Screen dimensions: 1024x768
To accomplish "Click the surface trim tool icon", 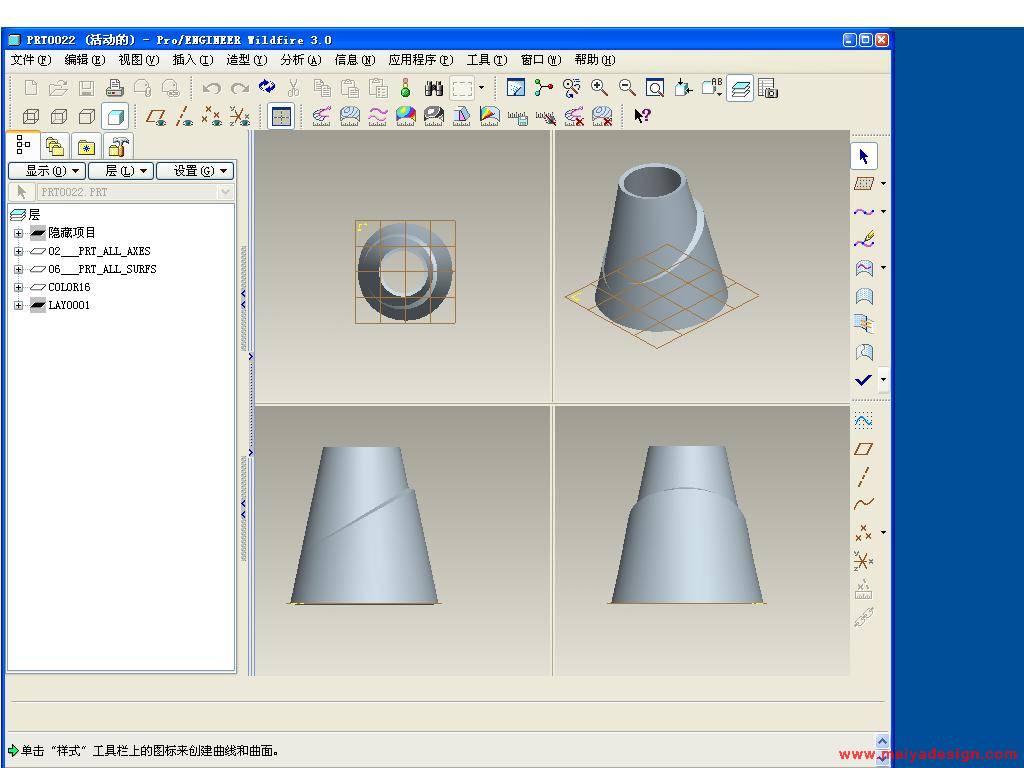I will tap(864, 352).
